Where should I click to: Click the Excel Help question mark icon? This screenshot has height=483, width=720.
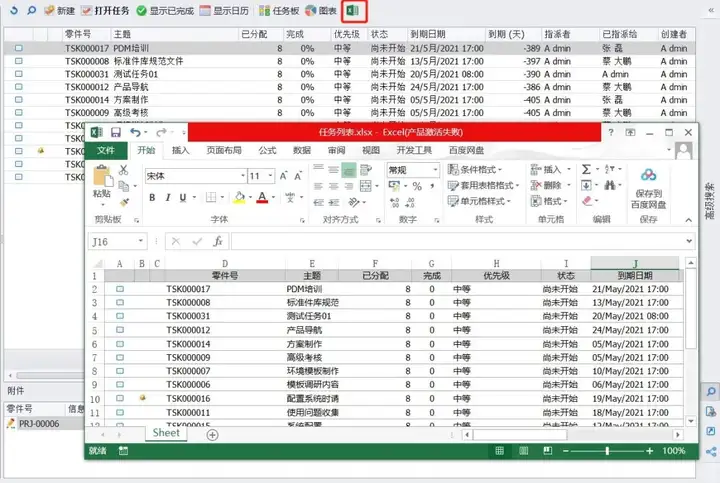(x=611, y=132)
